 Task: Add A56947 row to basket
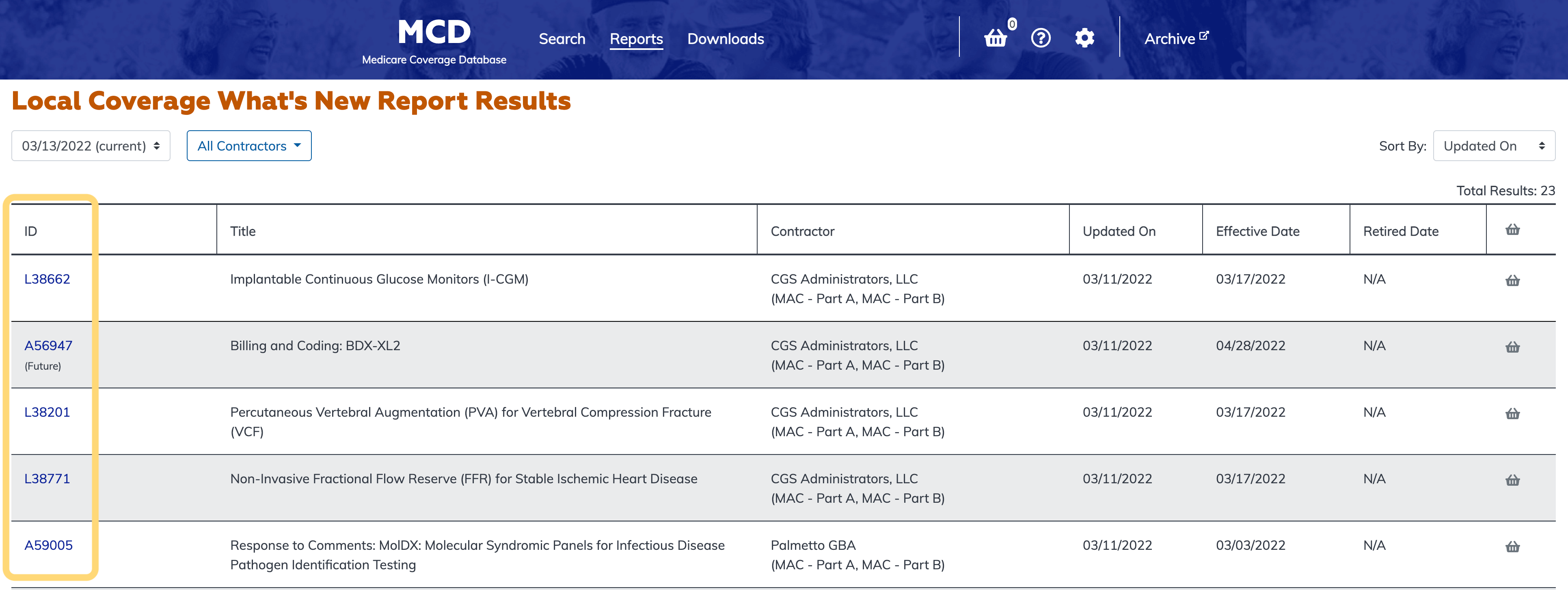pos(1512,347)
